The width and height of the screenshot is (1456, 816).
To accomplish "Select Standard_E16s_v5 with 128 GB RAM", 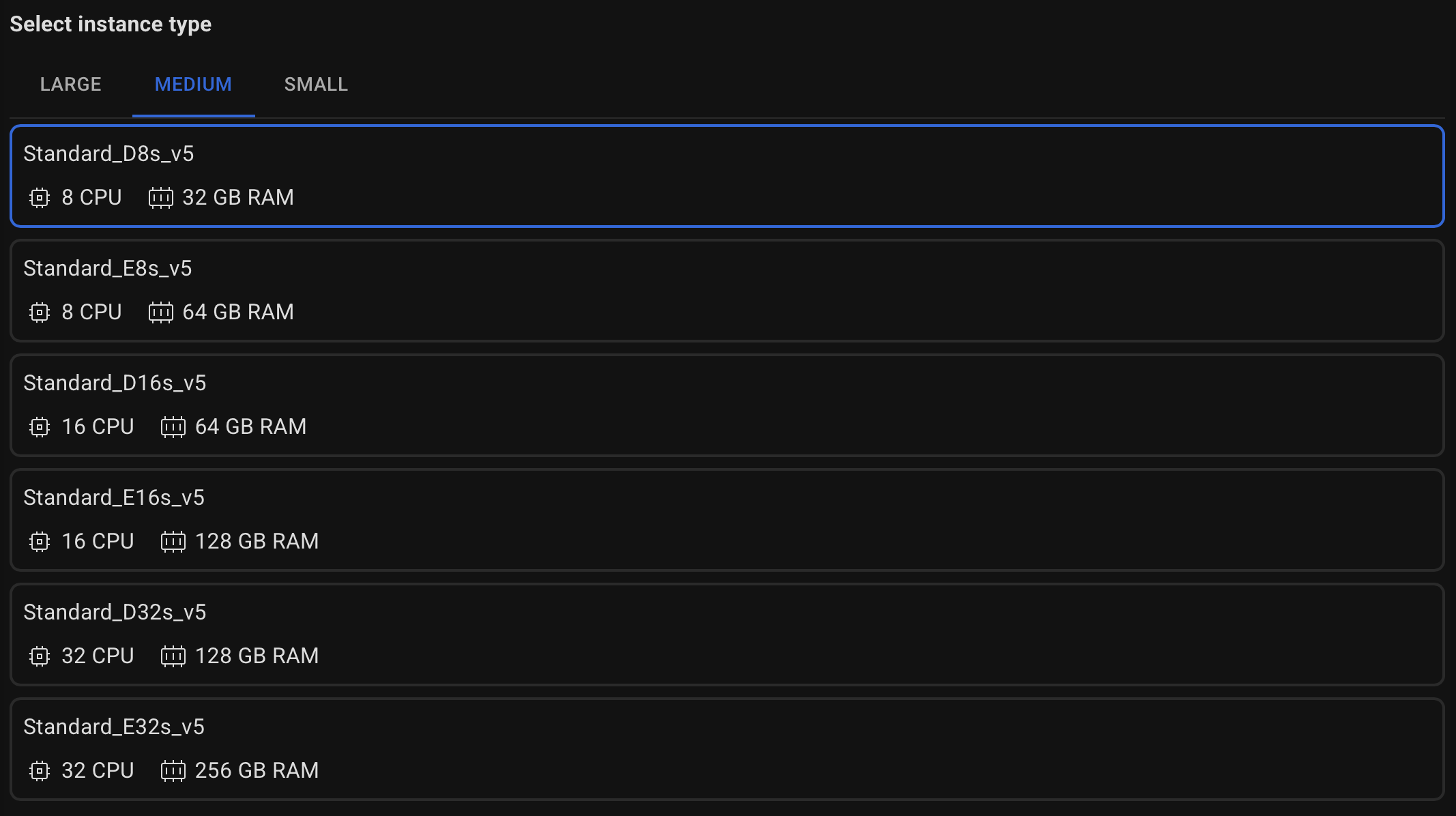I will [727, 520].
